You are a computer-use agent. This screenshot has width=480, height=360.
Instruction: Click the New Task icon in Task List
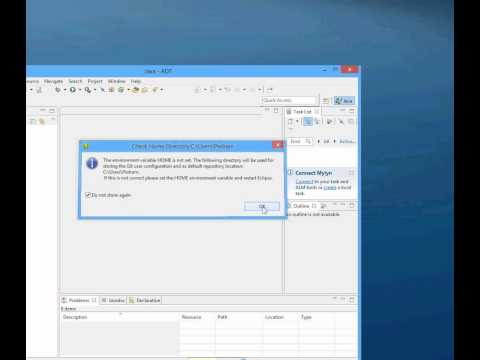click(290, 122)
